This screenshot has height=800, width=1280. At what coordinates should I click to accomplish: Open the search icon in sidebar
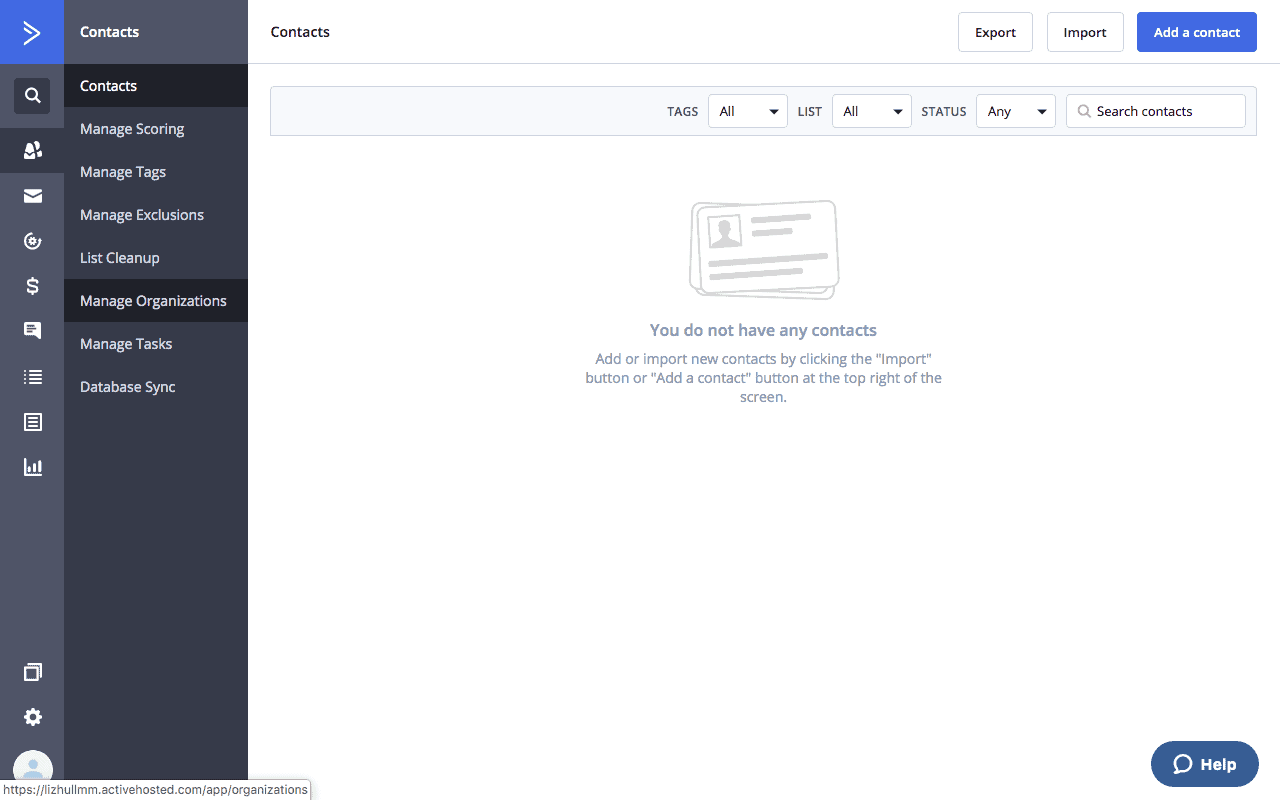(32, 96)
